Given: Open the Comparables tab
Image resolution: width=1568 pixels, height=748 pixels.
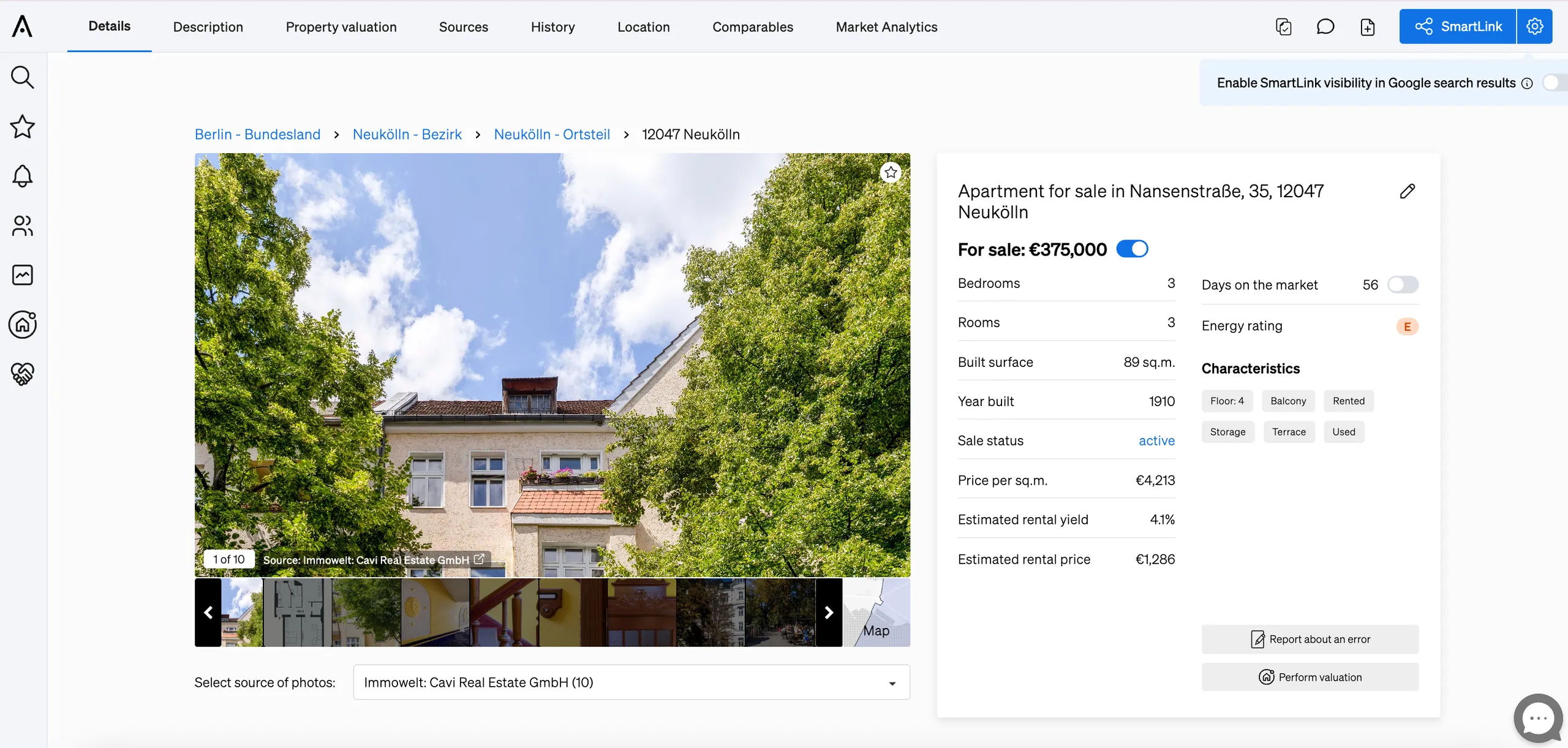Looking at the screenshot, I should pos(753,26).
